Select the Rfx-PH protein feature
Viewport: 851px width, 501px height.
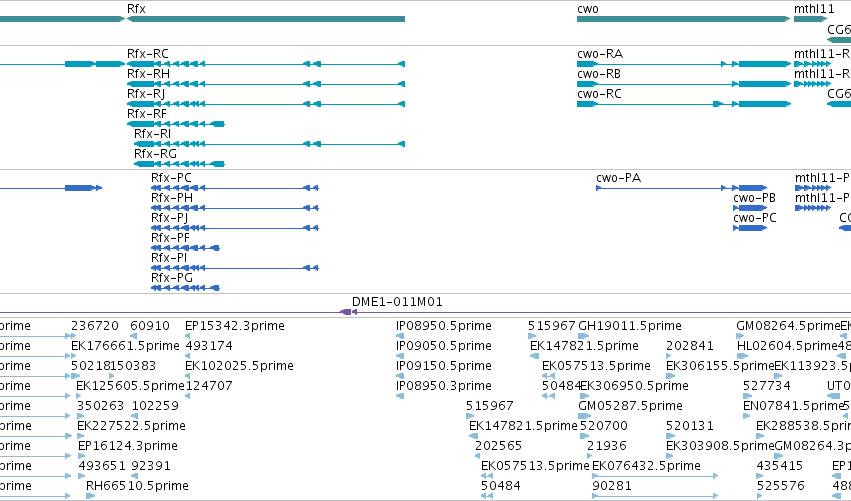click(172, 198)
